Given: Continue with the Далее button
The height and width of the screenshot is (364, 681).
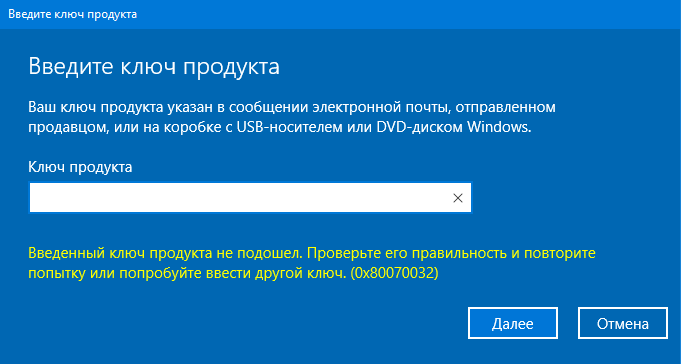Looking at the screenshot, I should tap(512, 323).
